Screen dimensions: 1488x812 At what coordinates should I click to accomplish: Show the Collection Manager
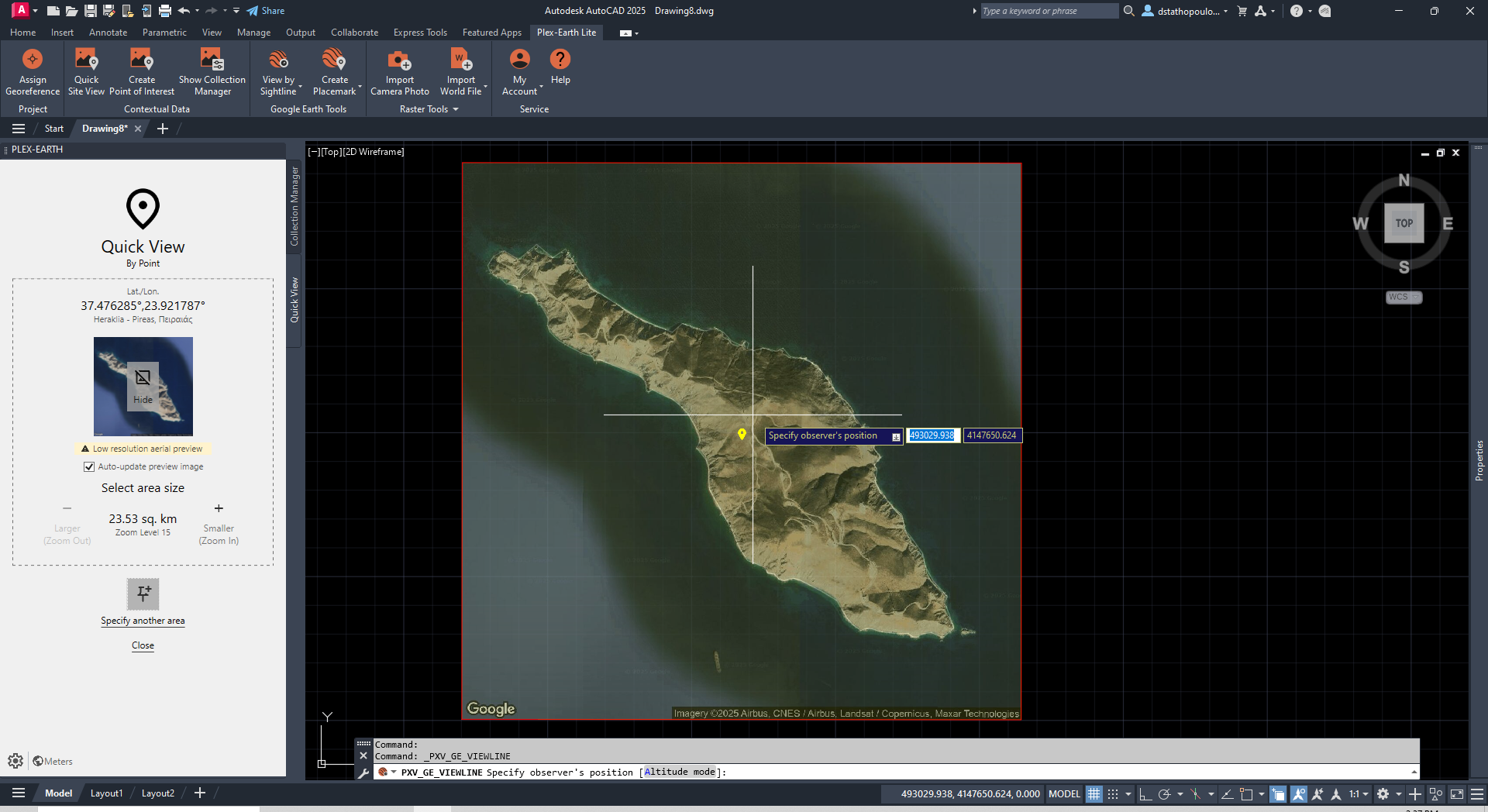212,72
